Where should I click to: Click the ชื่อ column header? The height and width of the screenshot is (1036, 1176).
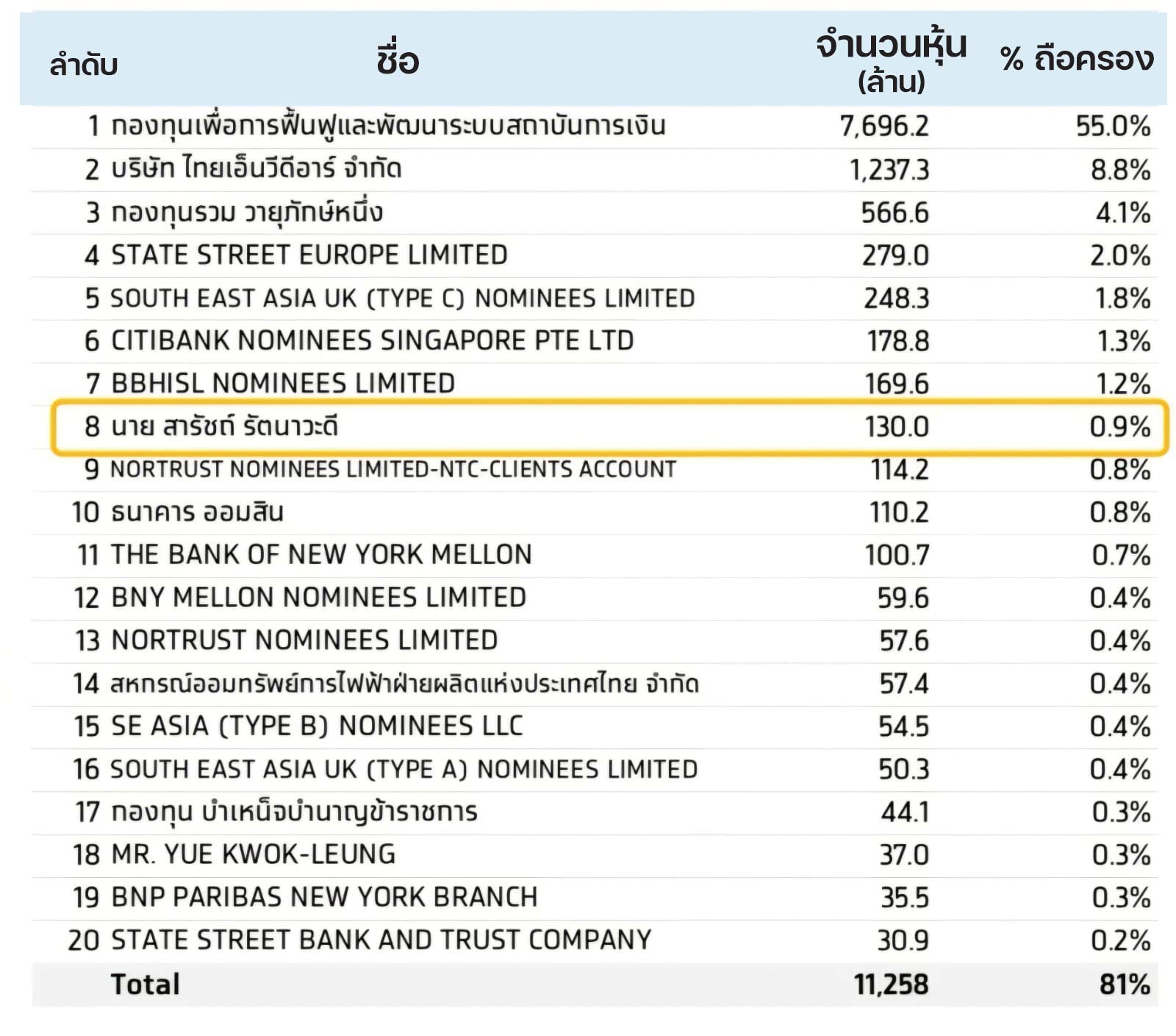coord(397,60)
